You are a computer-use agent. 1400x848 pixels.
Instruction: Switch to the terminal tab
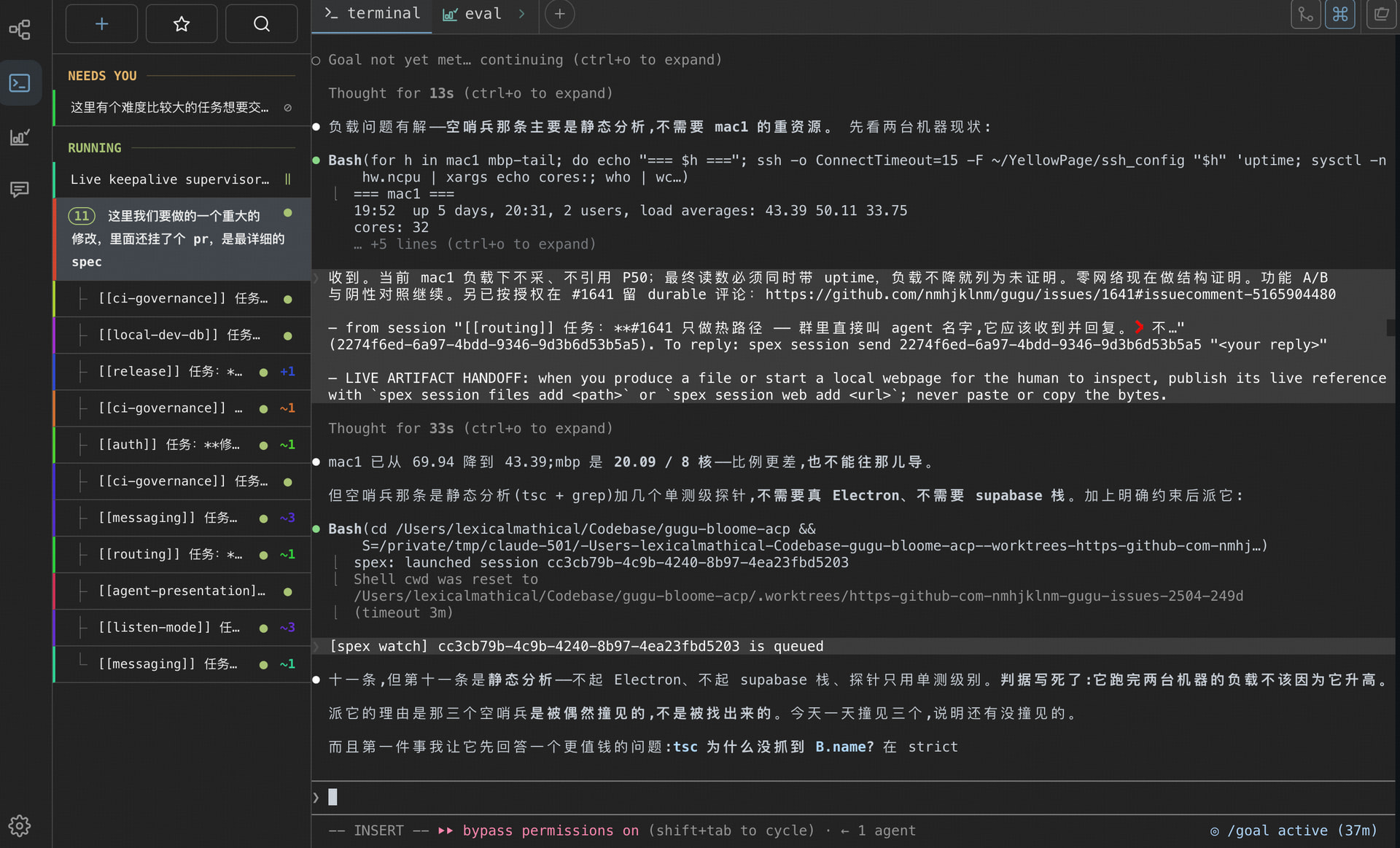pyautogui.click(x=373, y=14)
